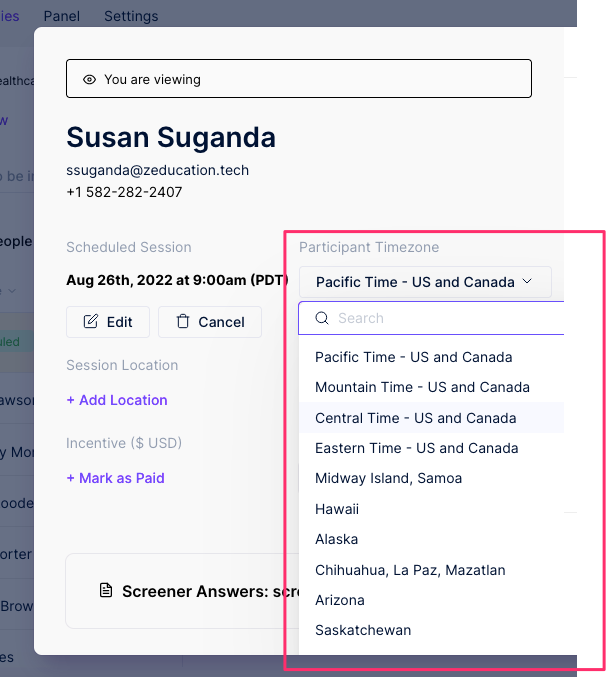Viewport: 606px width, 677px height.
Task: Click the document icon beside Screener Answers
Action: [106, 590]
